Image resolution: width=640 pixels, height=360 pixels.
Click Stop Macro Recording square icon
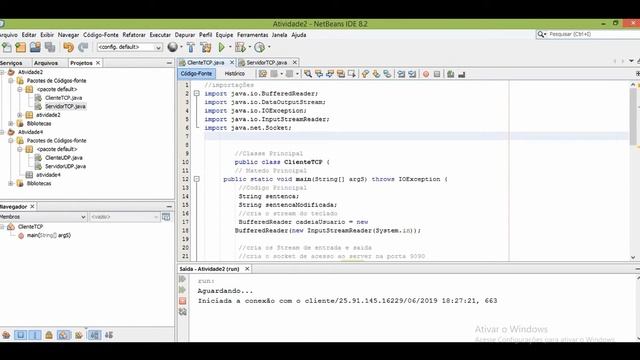click(x=437, y=74)
